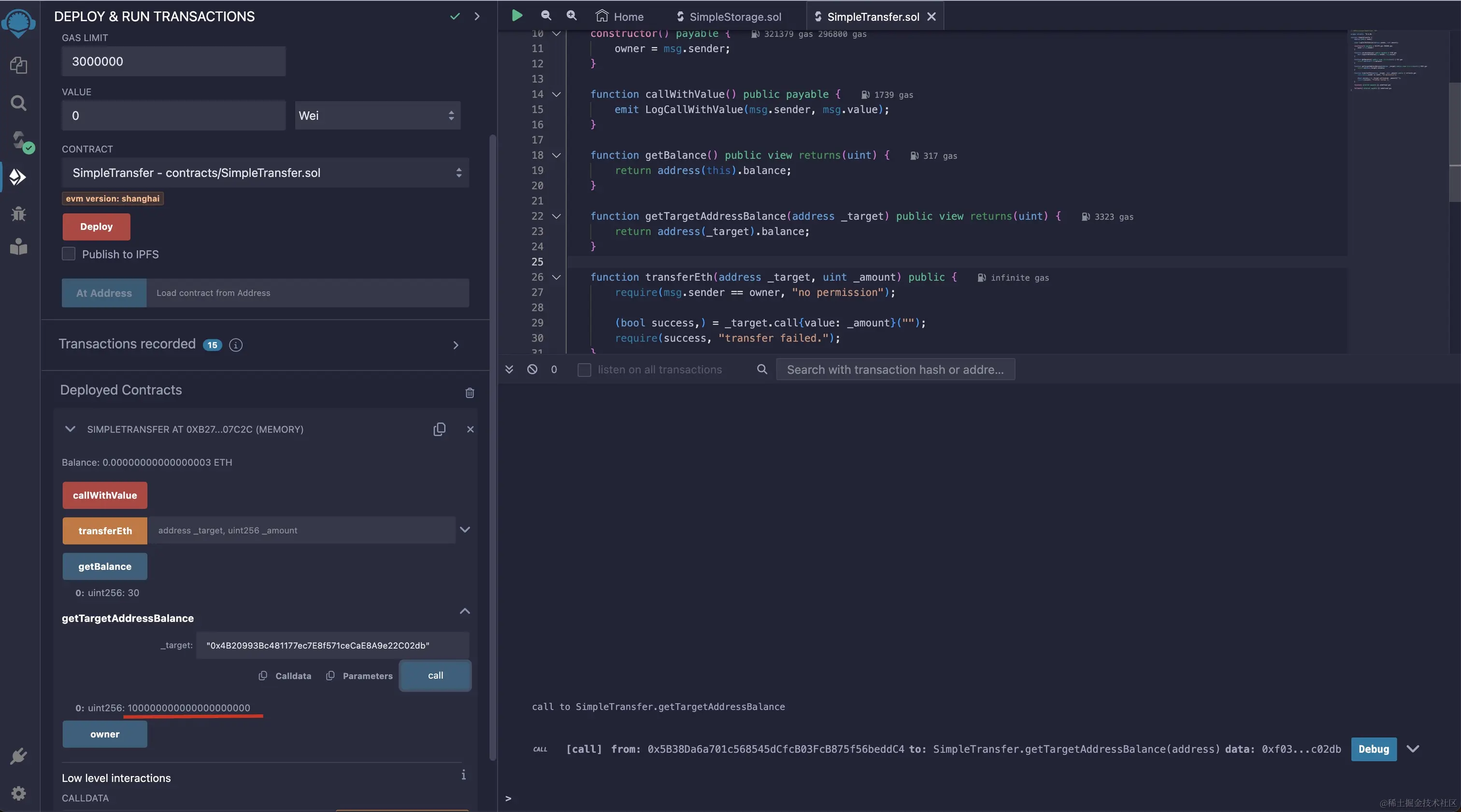The width and height of the screenshot is (1461, 812).
Task: Expand the transferEth parameters chevron
Action: (464, 529)
